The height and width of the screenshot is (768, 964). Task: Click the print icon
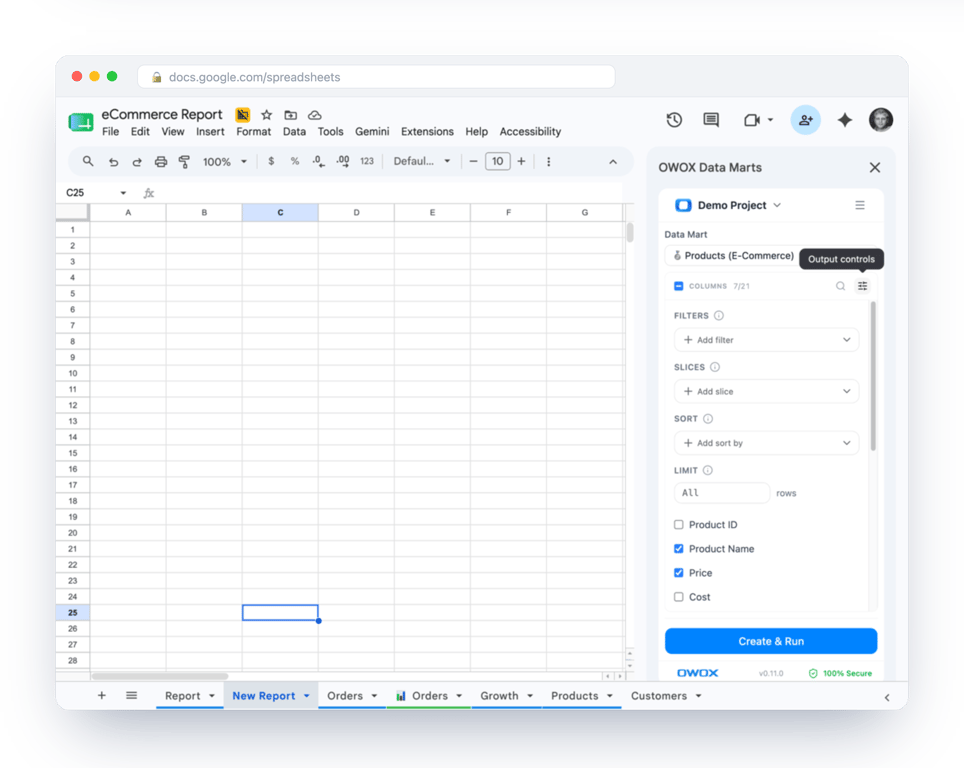160,162
